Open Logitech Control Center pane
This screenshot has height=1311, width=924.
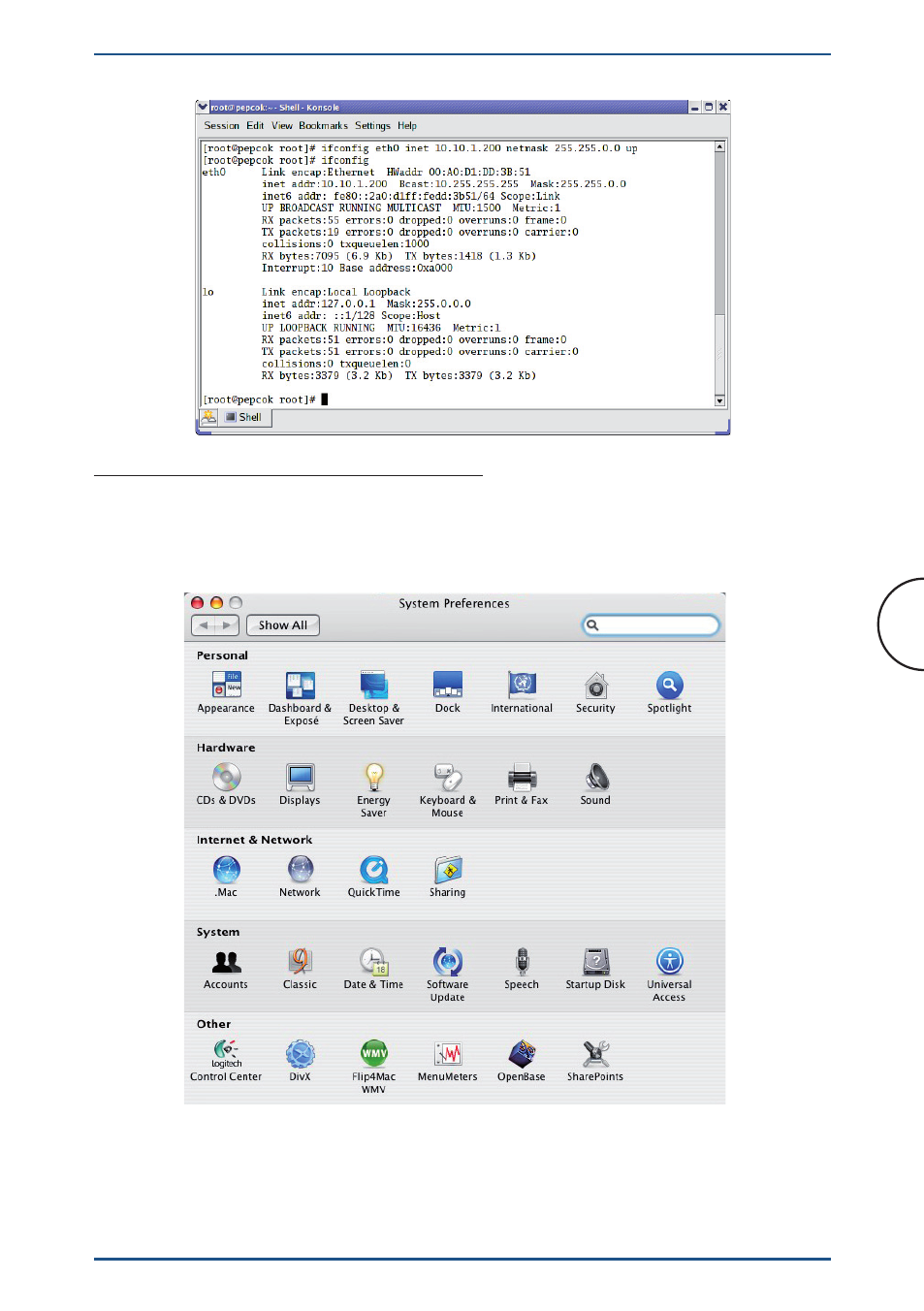point(226,1061)
